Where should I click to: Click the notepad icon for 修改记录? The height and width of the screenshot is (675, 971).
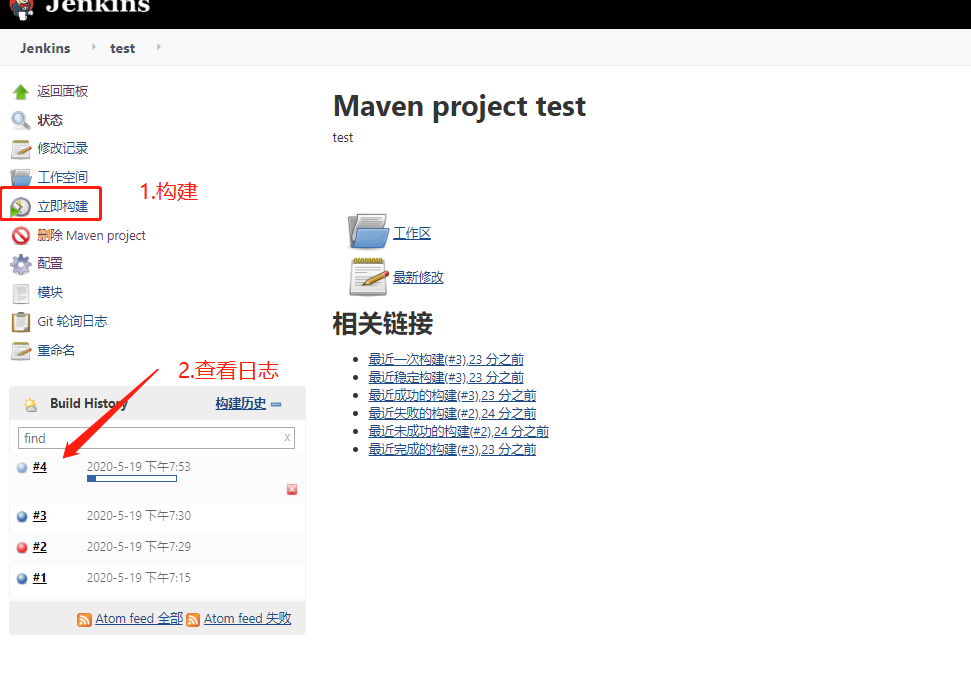click(x=20, y=149)
